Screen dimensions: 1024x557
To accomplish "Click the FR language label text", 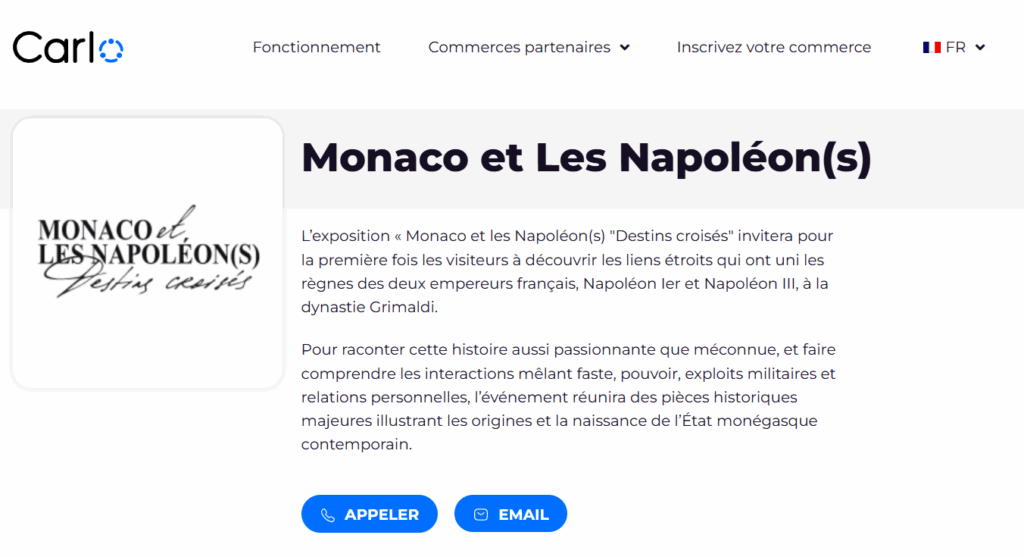I will pos(955,47).
